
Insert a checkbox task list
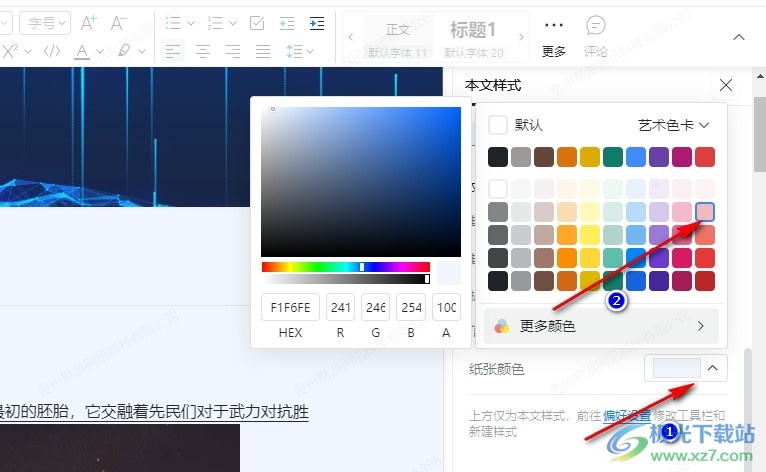[256, 23]
